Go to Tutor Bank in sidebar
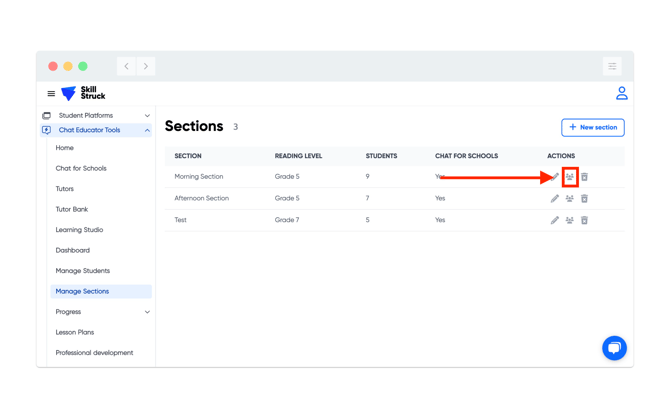 pyautogui.click(x=72, y=209)
